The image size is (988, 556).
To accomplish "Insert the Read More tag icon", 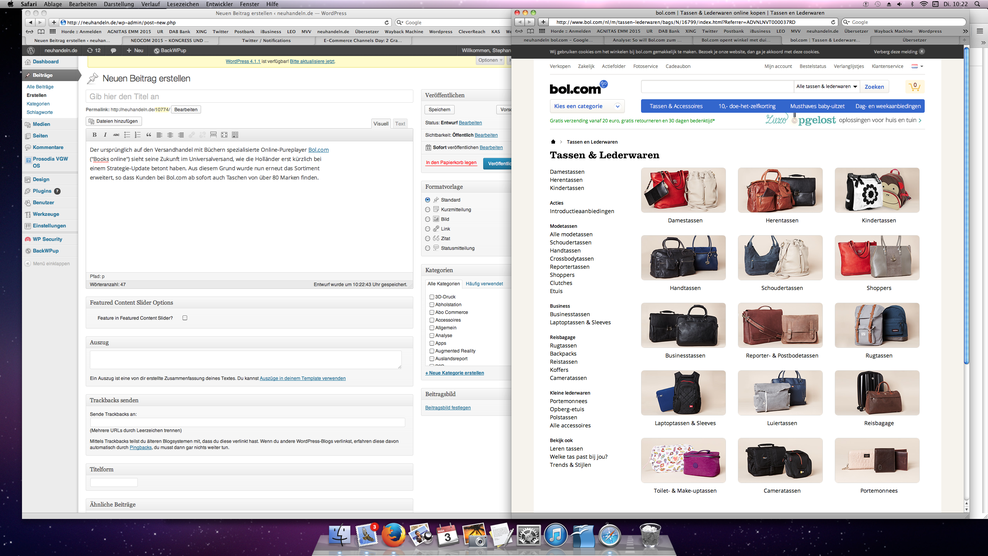I will (213, 135).
